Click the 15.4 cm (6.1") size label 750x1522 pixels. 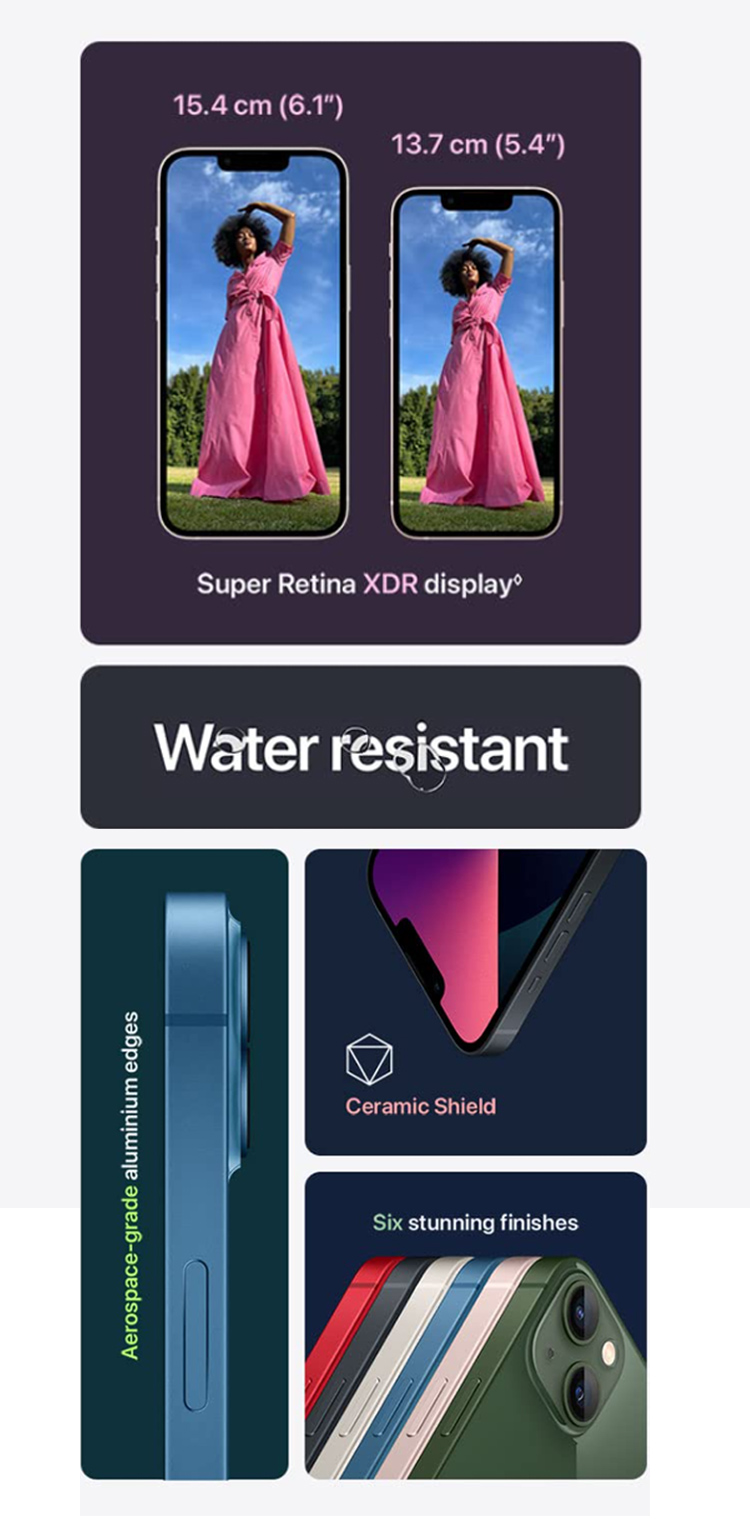pos(258,105)
